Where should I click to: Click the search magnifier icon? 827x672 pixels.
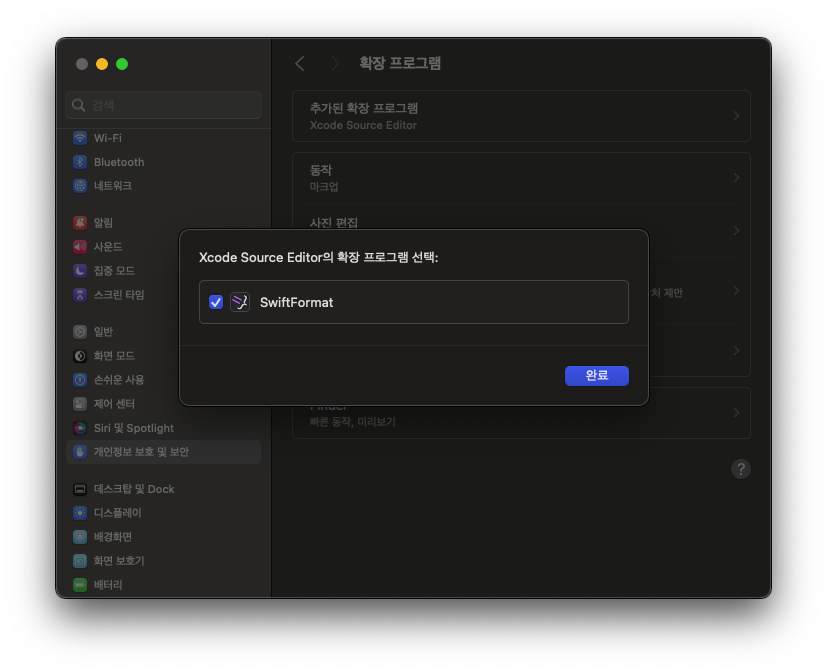click(x=79, y=105)
